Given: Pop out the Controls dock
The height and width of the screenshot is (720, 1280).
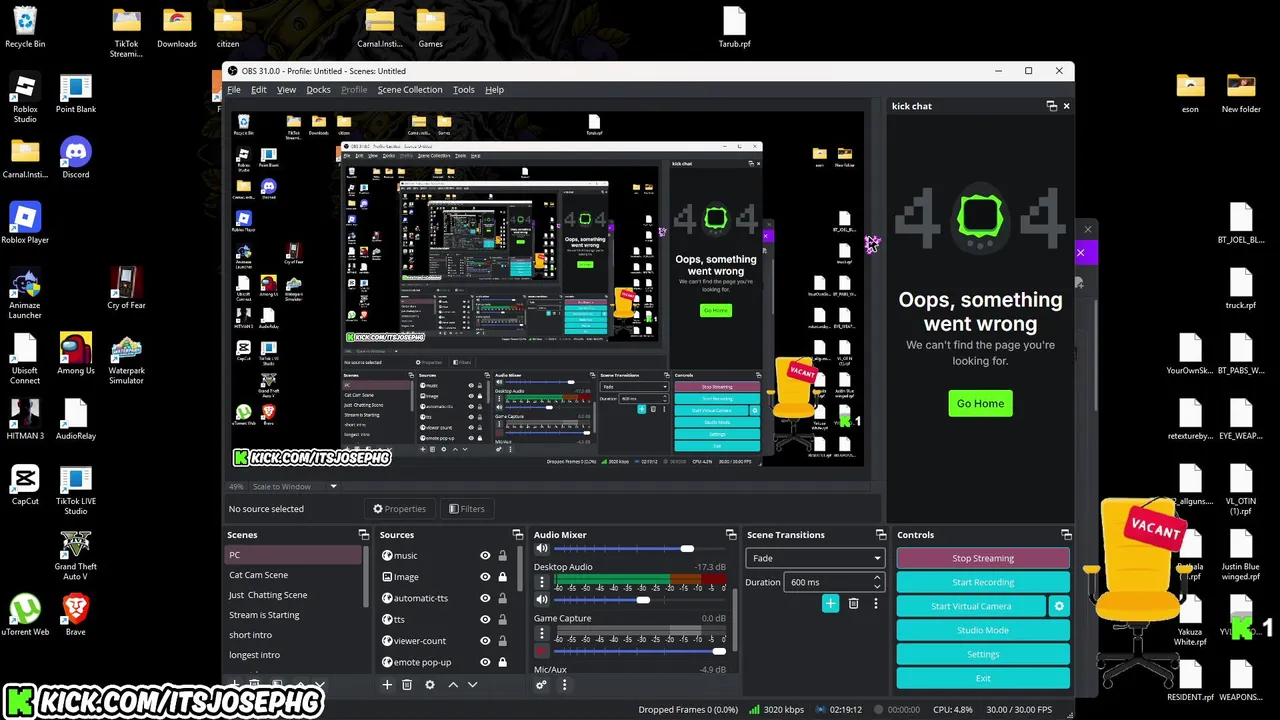Looking at the screenshot, I should click(1066, 535).
